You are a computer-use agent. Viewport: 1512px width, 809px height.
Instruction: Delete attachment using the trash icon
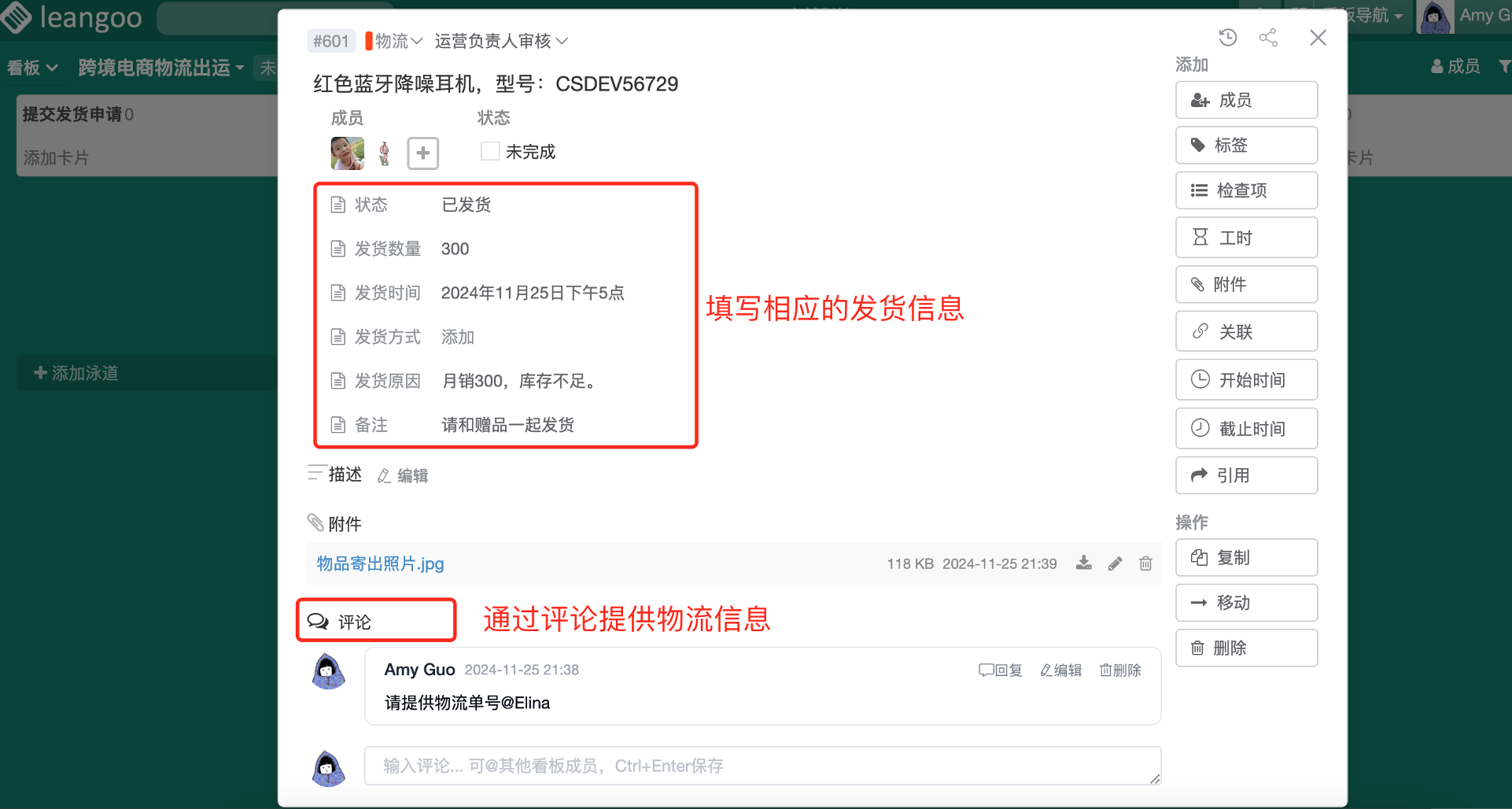tap(1145, 563)
